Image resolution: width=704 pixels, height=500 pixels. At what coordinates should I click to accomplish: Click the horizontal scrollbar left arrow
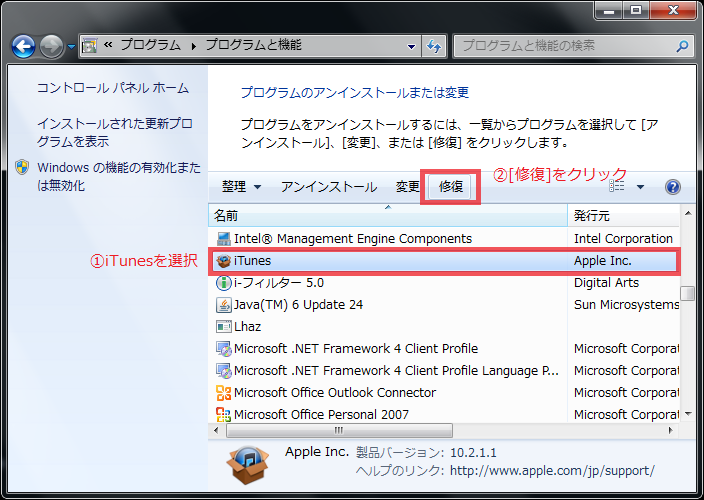pos(216,430)
